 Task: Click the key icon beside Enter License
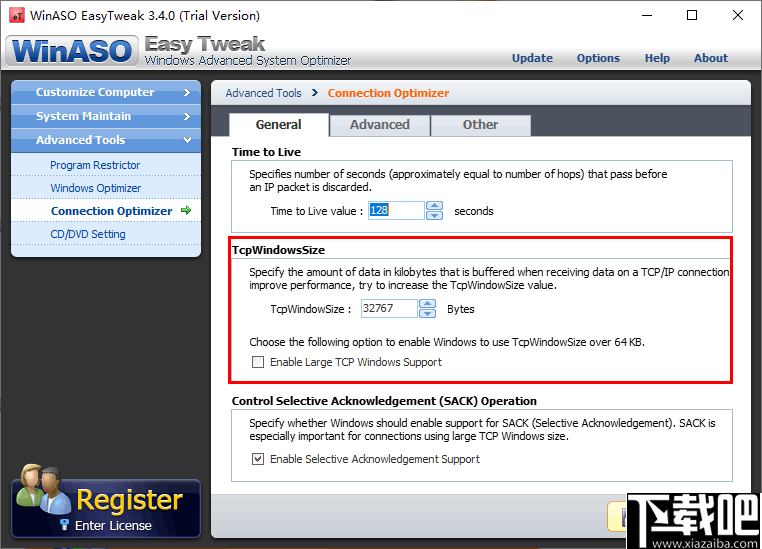click(x=64, y=525)
